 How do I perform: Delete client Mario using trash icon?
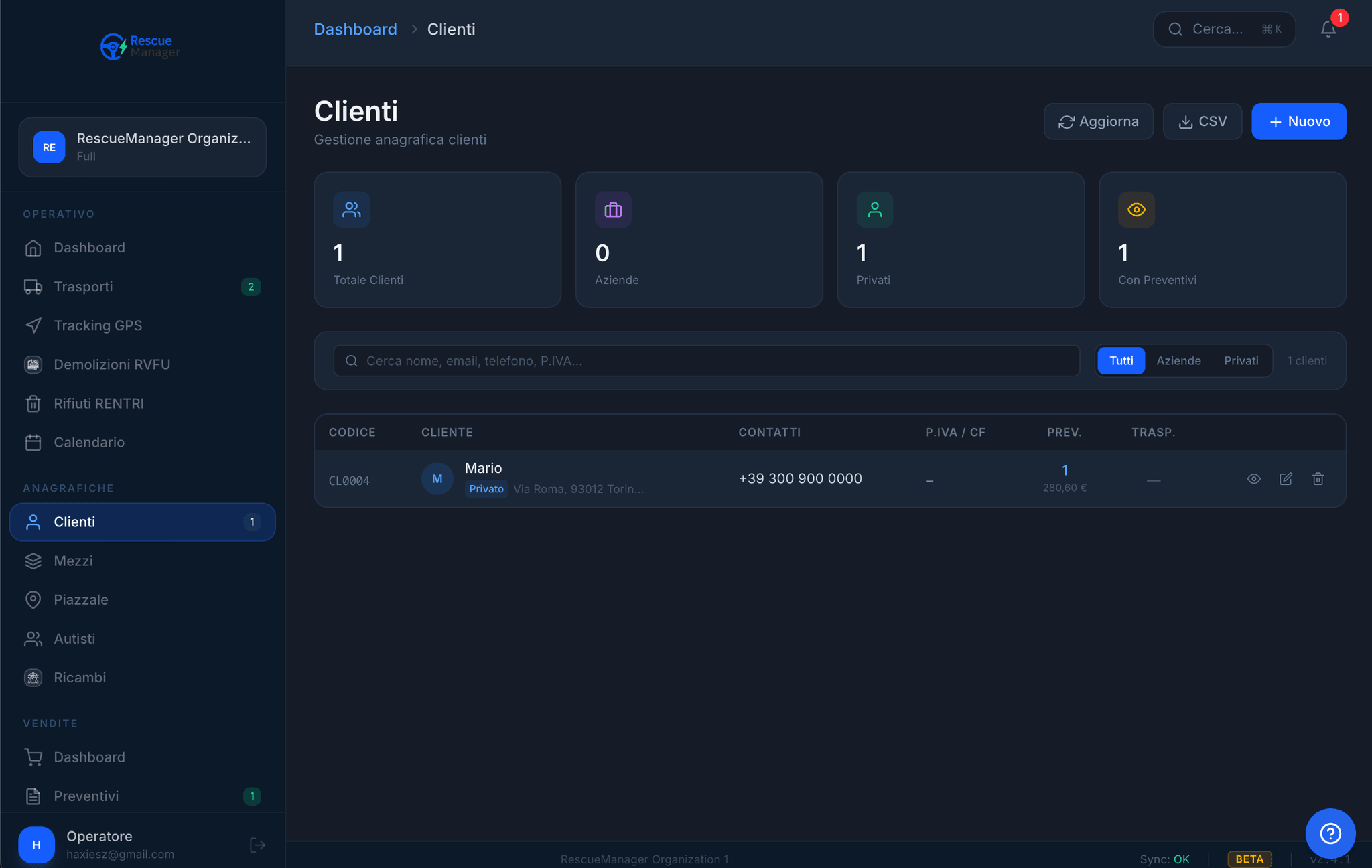click(x=1318, y=479)
